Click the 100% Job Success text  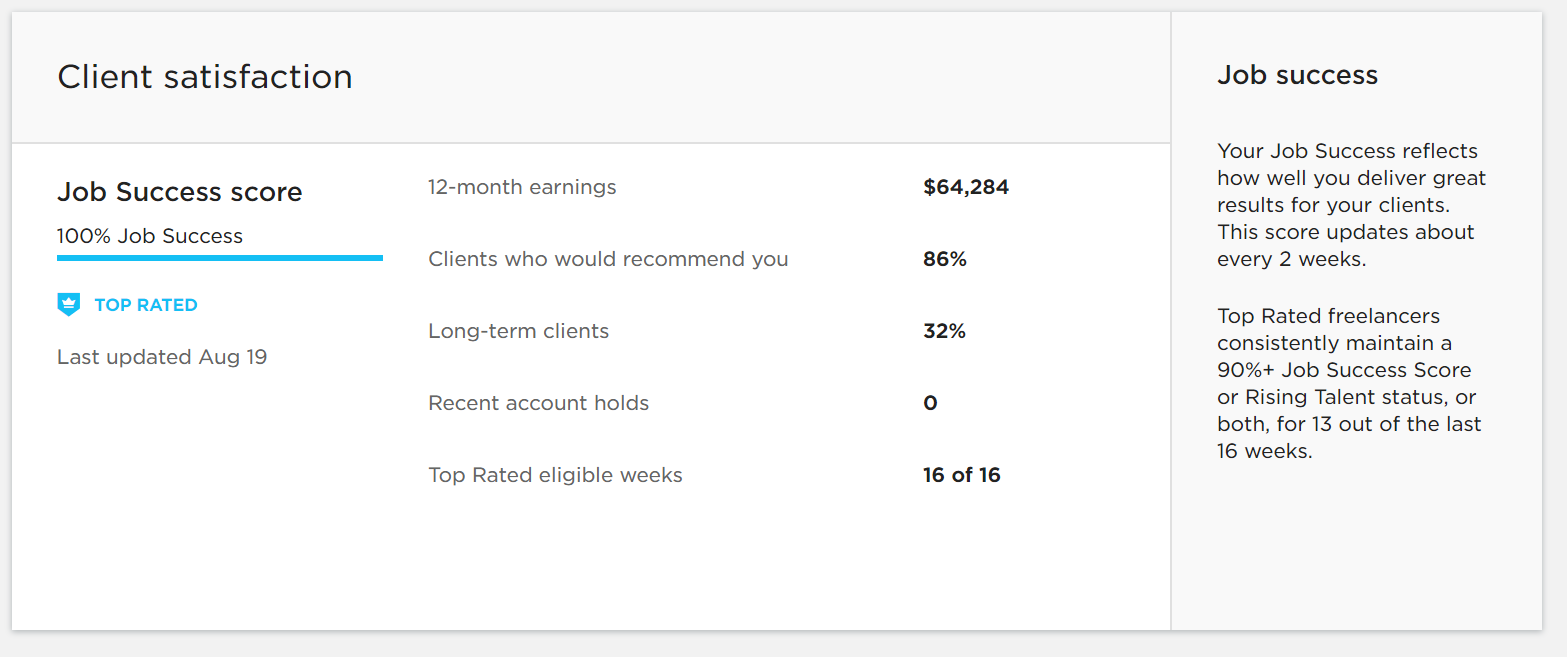[150, 236]
